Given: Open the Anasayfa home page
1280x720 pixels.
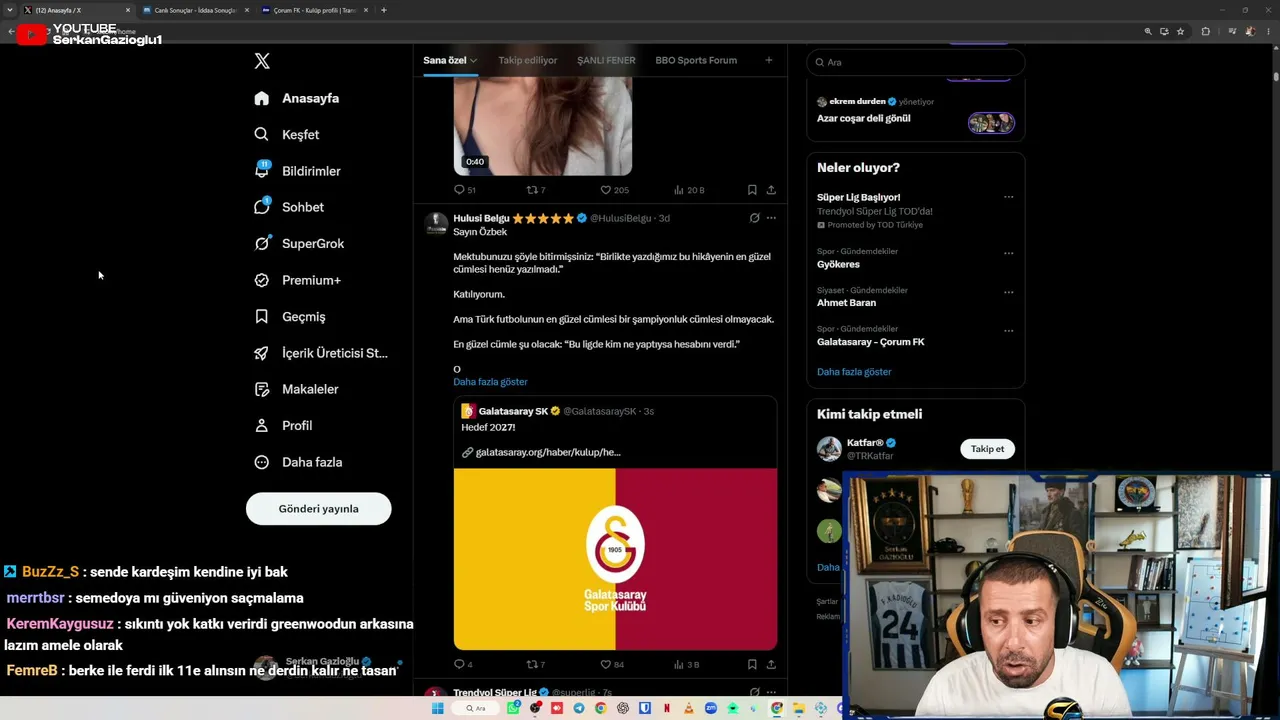Looking at the screenshot, I should coord(297,98).
